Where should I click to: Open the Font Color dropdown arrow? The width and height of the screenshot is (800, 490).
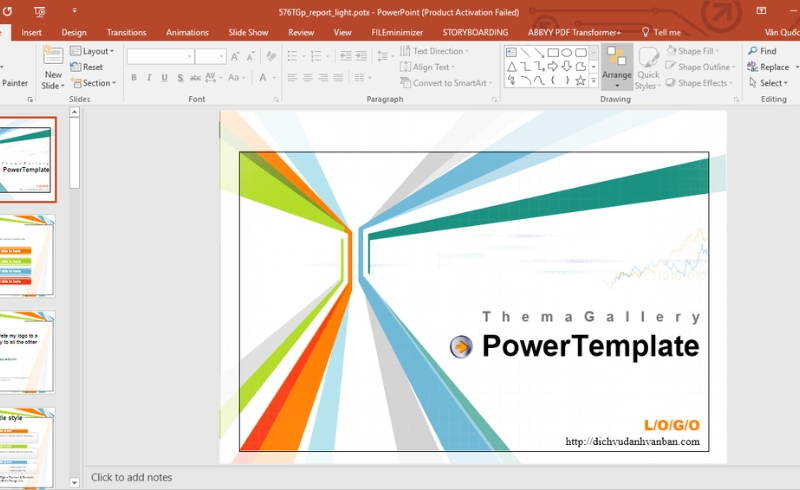(x=274, y=78)
